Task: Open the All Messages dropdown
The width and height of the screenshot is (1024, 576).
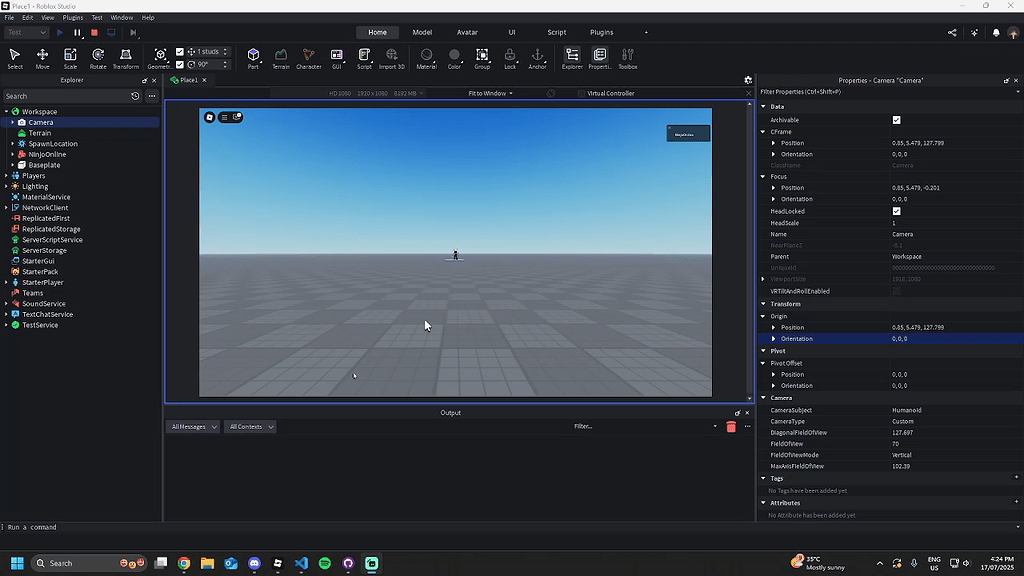Action: tap(192, 426)
